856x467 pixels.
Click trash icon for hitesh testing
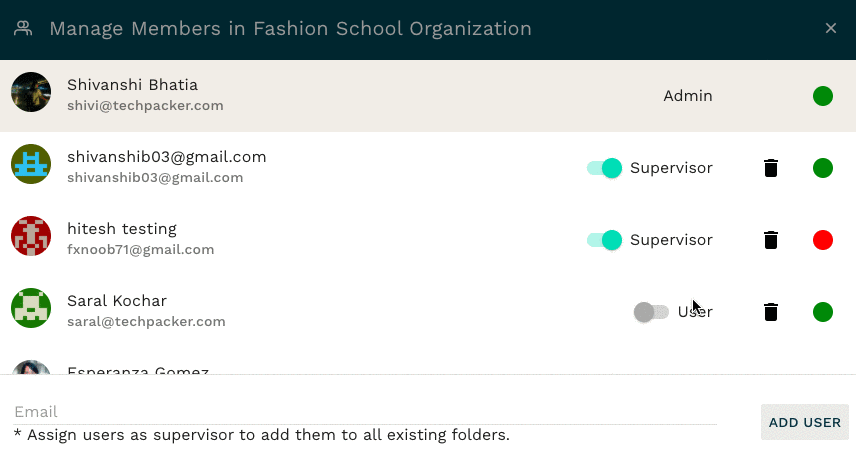(x=771, y=240)
